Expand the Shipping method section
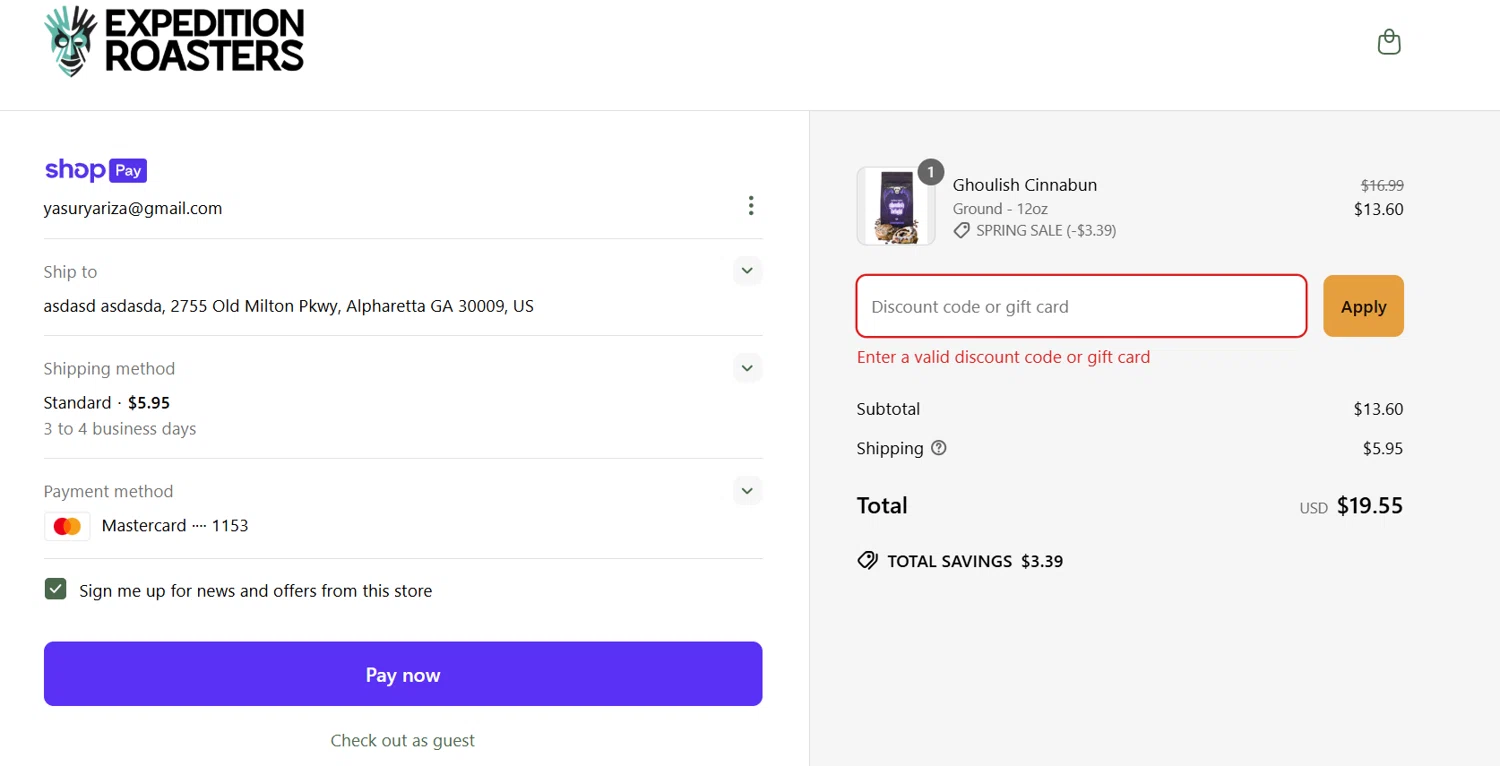The height and width of the screenshot is (766, 1500). (x=747, y=368)
